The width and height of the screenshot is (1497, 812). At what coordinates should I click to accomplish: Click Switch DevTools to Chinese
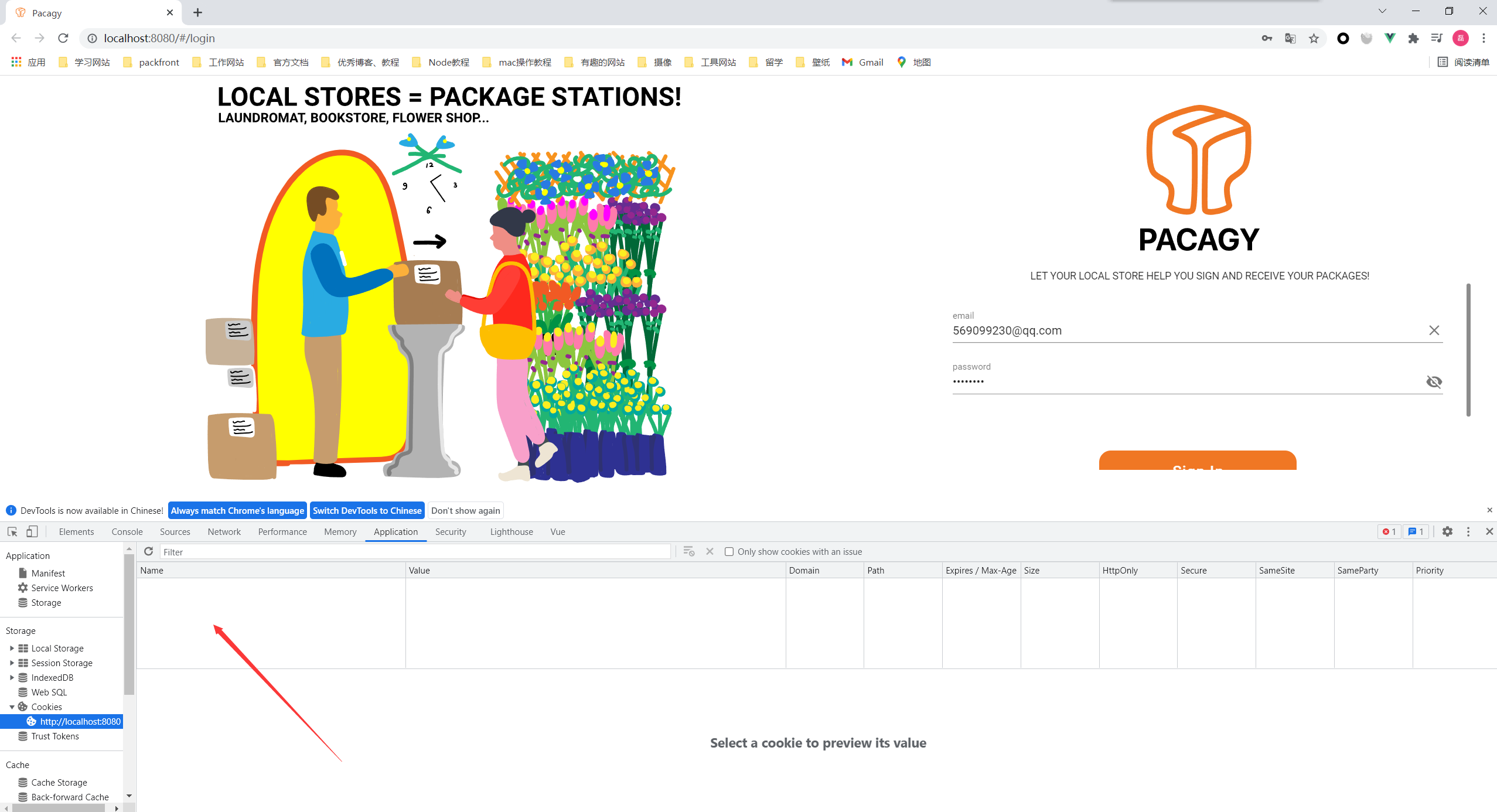pyautogui.click(x=367, y=510)
